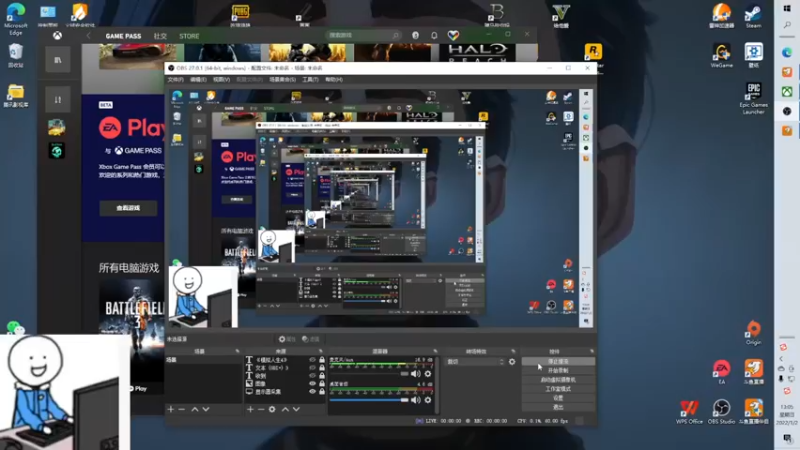Click the Exit button in OBS controls
800x450 pixels.
558,407
